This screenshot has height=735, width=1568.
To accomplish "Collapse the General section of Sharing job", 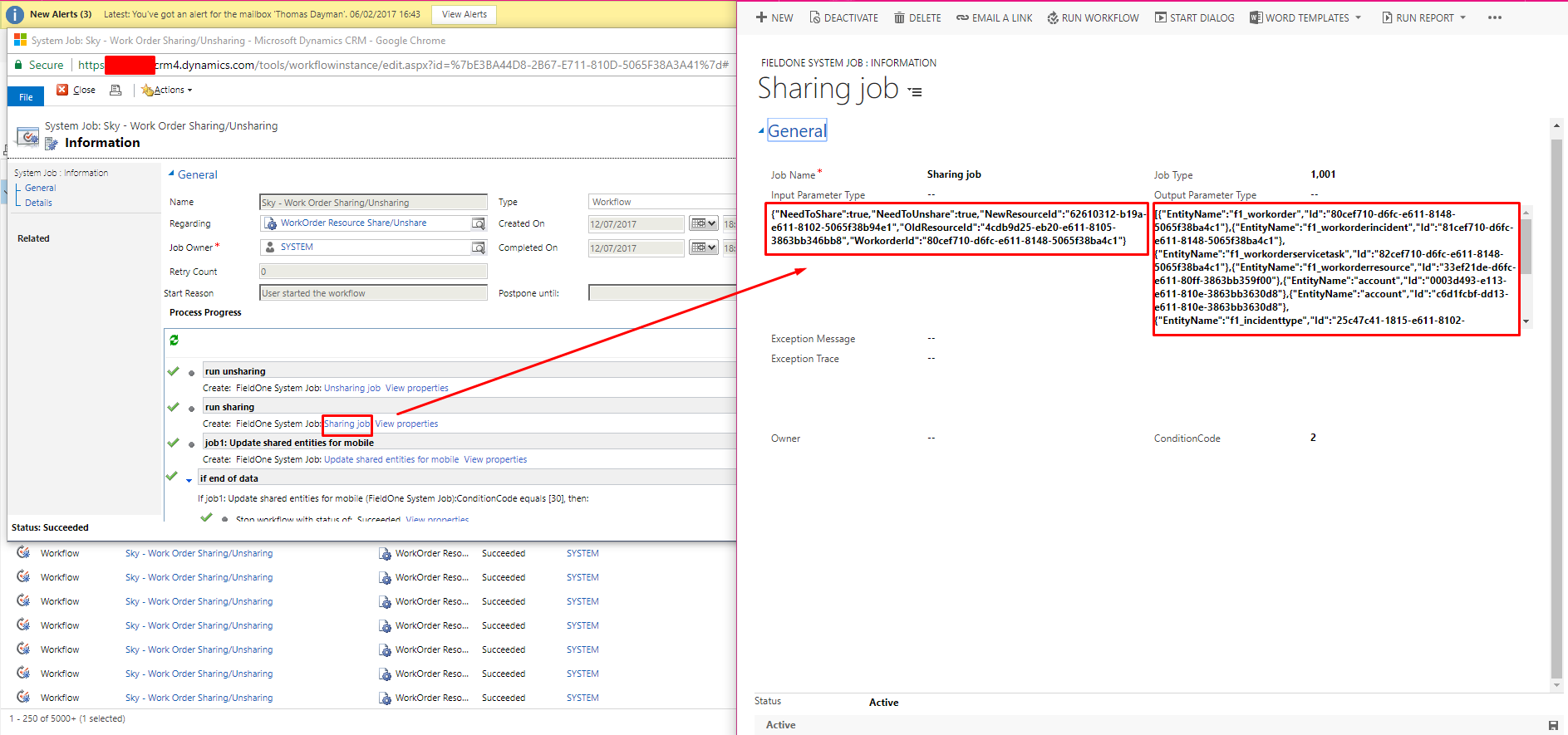I will [761, 131].
